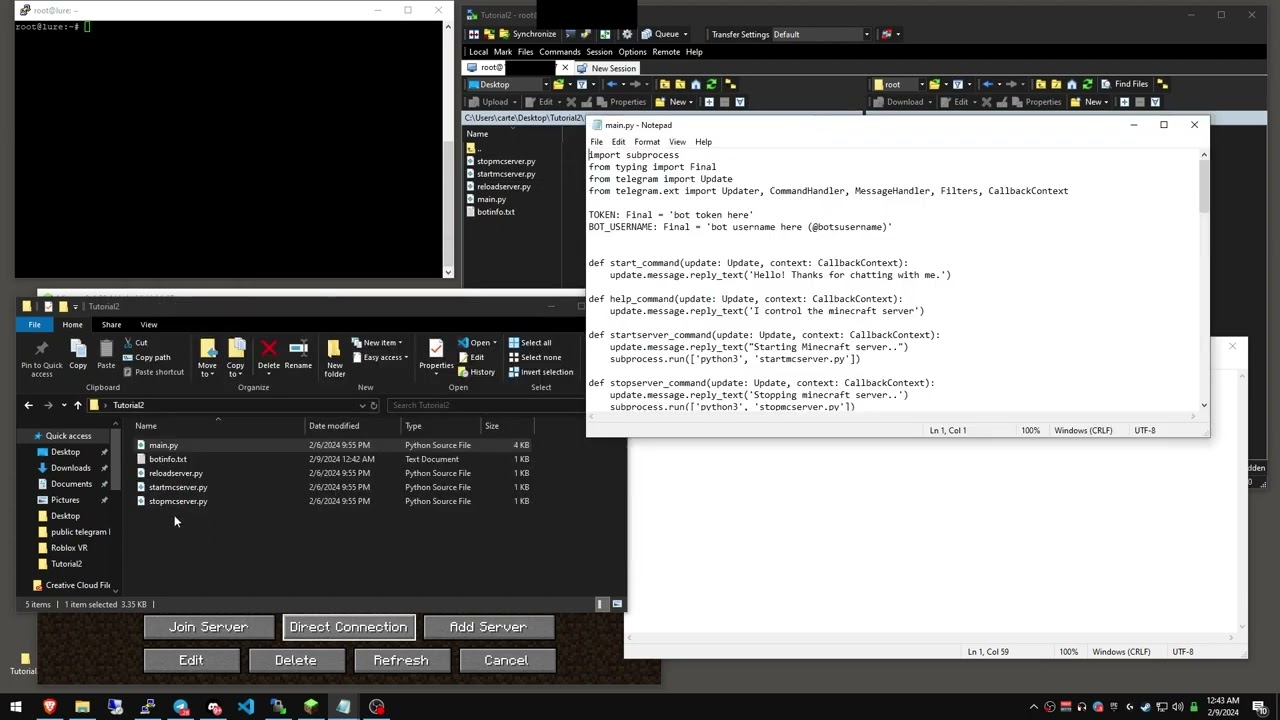Refresh the WinSCP remote panel
Image resolution: width=1280 pixels, height=720 pixels.
click(x=1087, y=84)
